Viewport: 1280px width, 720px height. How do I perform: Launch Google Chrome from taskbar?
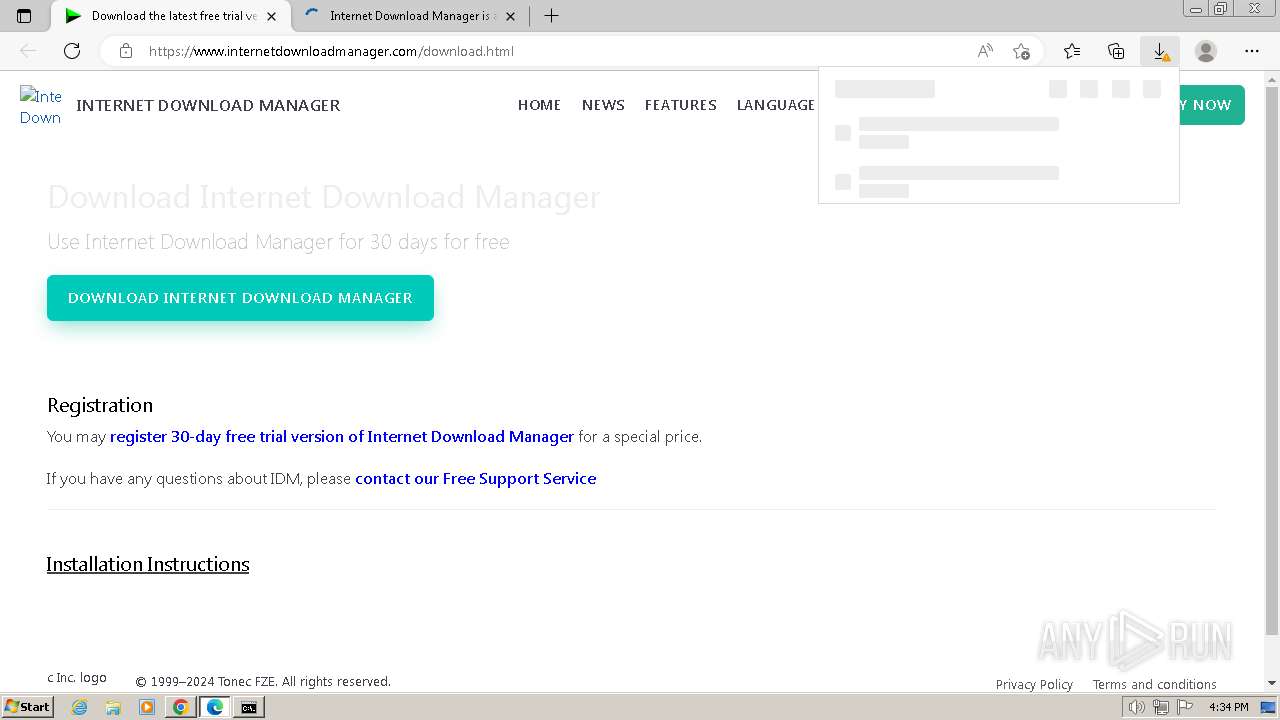[x=181, y=707]
